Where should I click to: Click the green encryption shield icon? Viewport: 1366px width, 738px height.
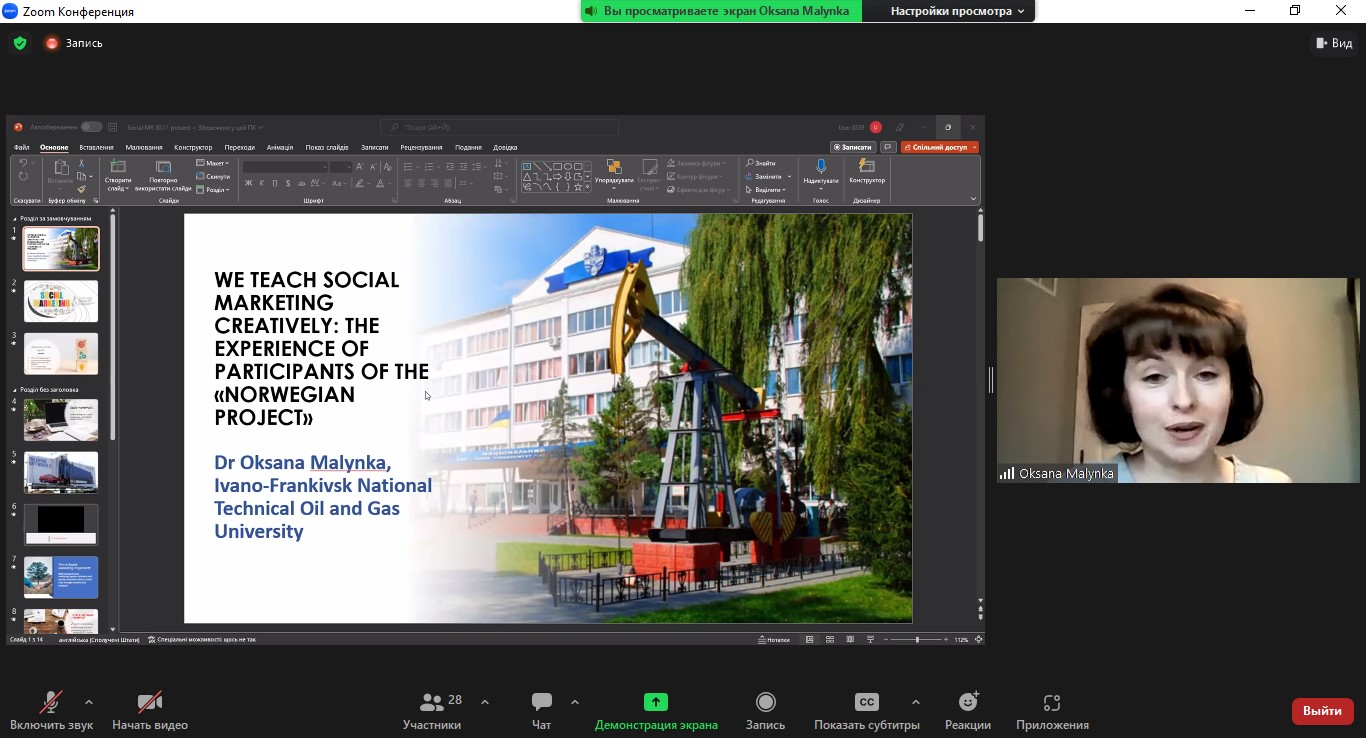(20, 43)
